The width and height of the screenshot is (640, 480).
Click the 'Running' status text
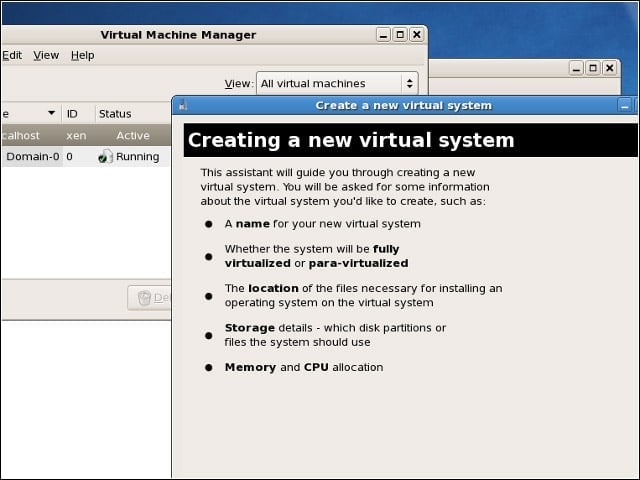coord(138,157)
